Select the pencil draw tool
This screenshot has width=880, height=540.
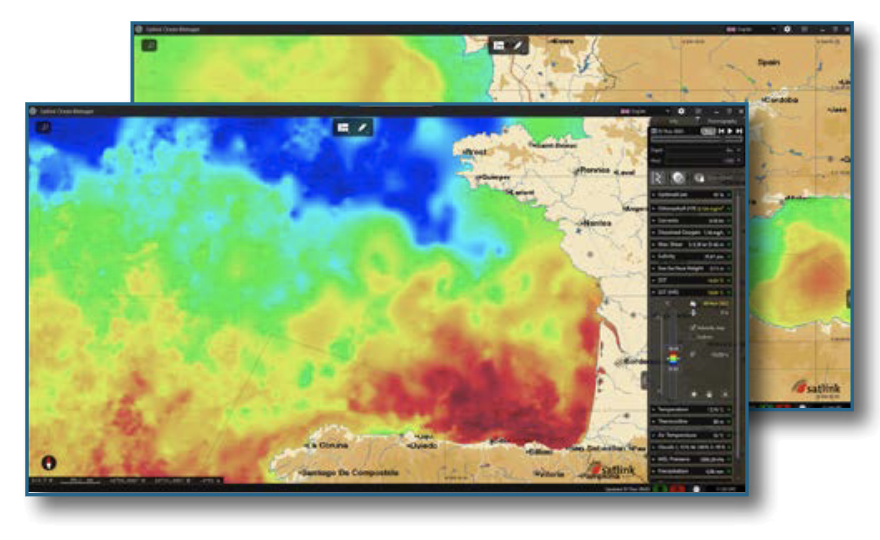pyautogui.click(x=363, y=128)
